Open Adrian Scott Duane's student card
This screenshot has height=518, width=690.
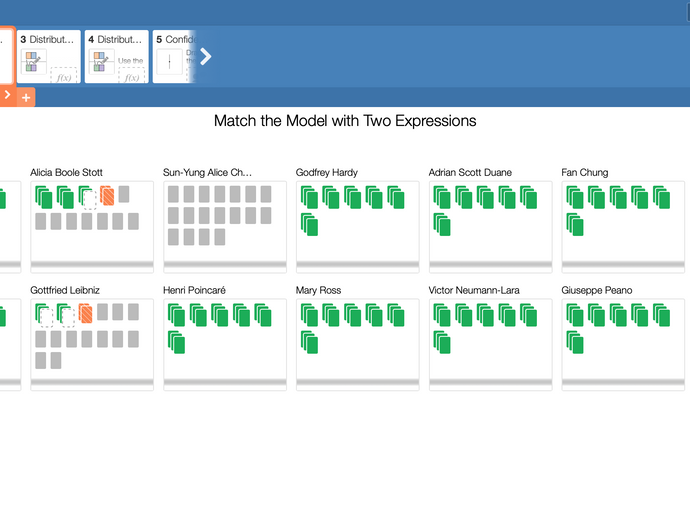[x=491, y=227]
